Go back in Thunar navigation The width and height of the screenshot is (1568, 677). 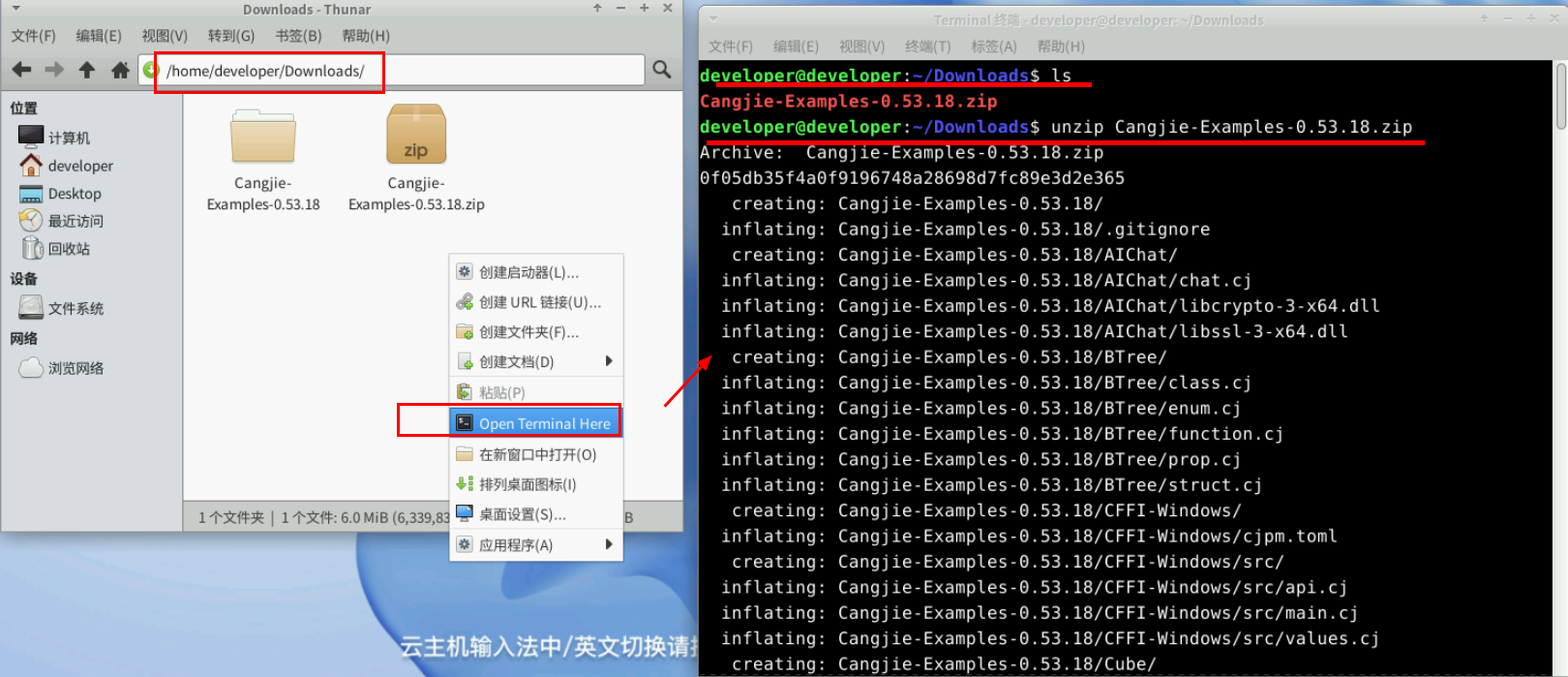[x=21, y=70]
